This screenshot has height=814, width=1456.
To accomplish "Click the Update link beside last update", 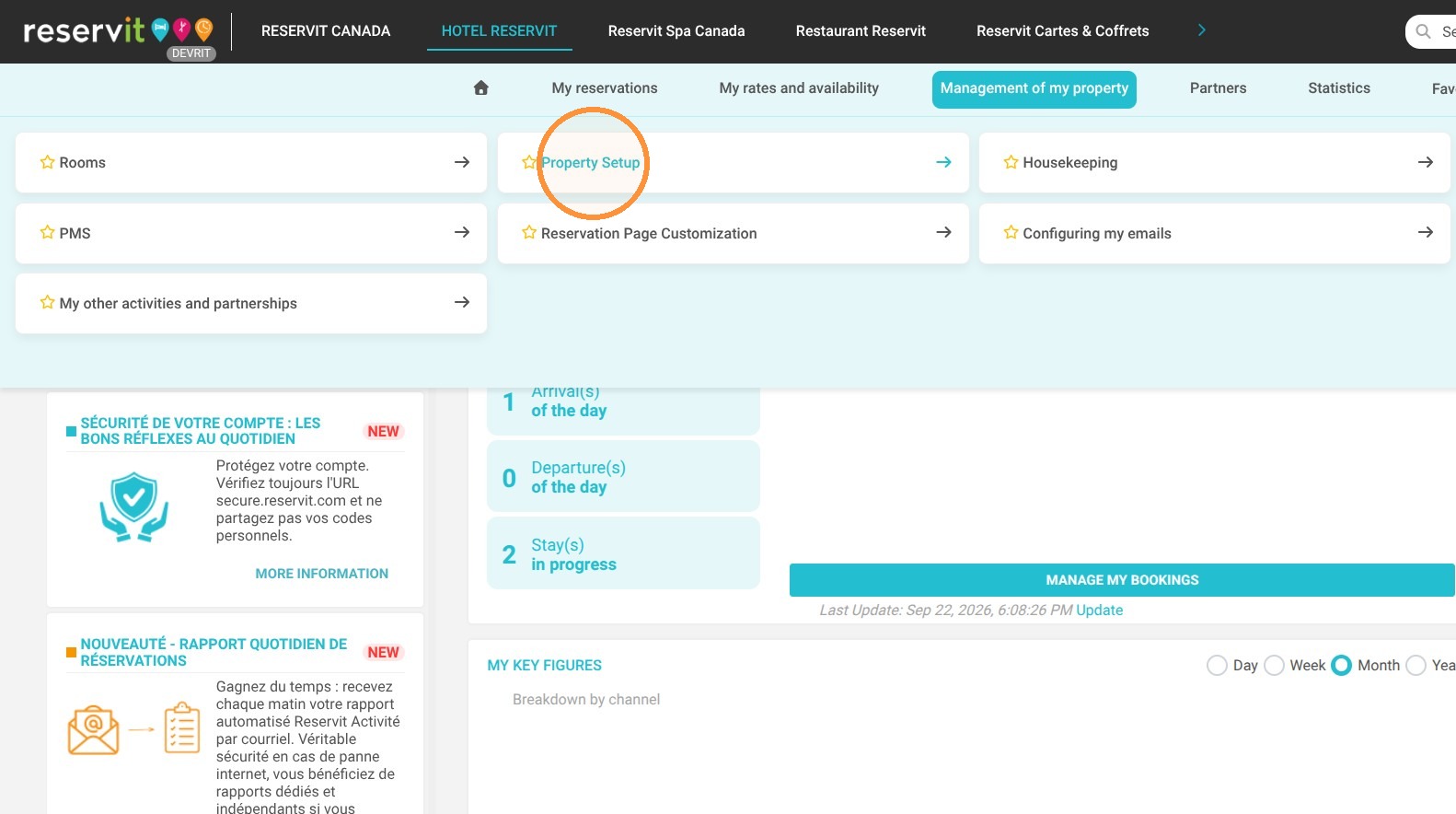I will [1099, 610].
